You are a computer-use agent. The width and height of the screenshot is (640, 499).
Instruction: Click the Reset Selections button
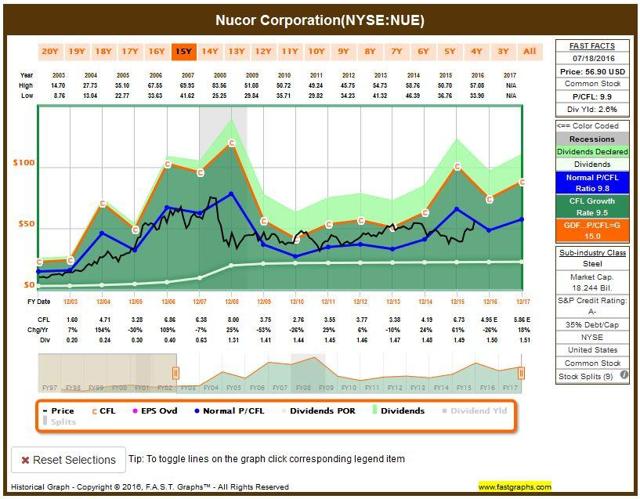coord(69,460)
